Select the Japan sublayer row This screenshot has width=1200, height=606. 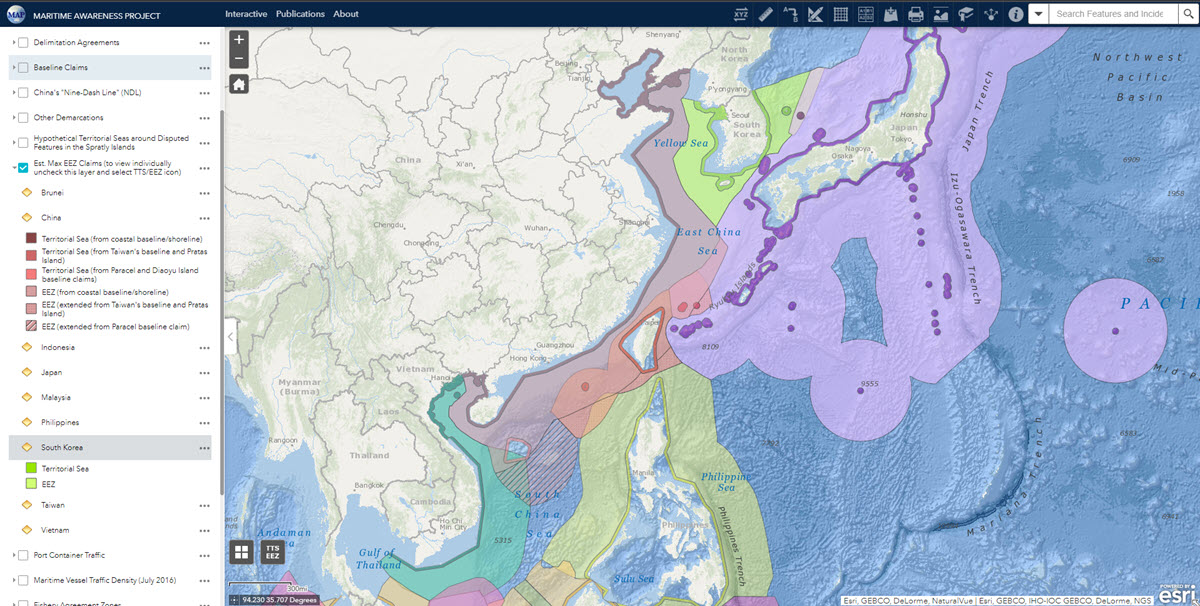click(x=110, y=372)
